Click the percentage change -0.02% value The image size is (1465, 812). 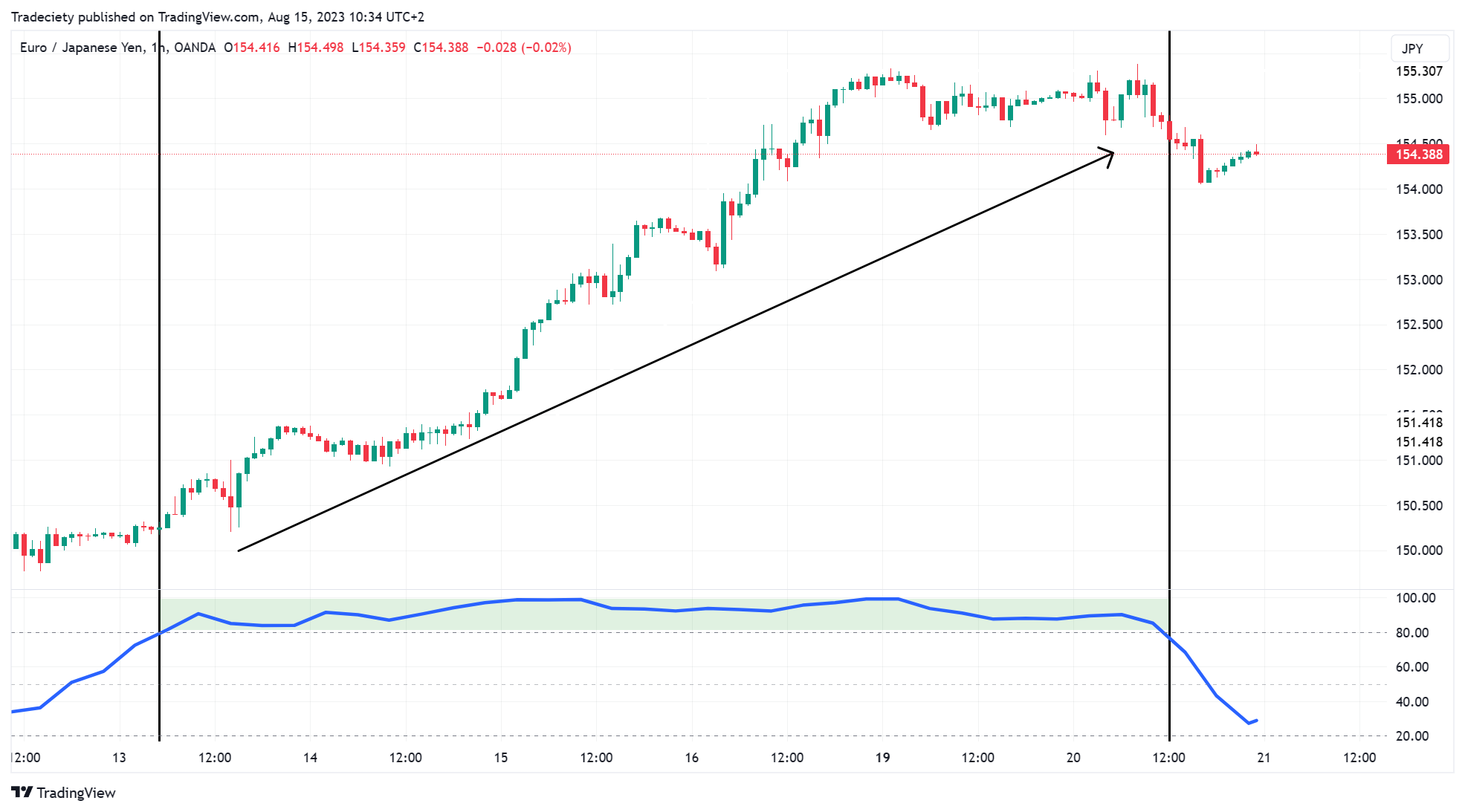(548, 47)
